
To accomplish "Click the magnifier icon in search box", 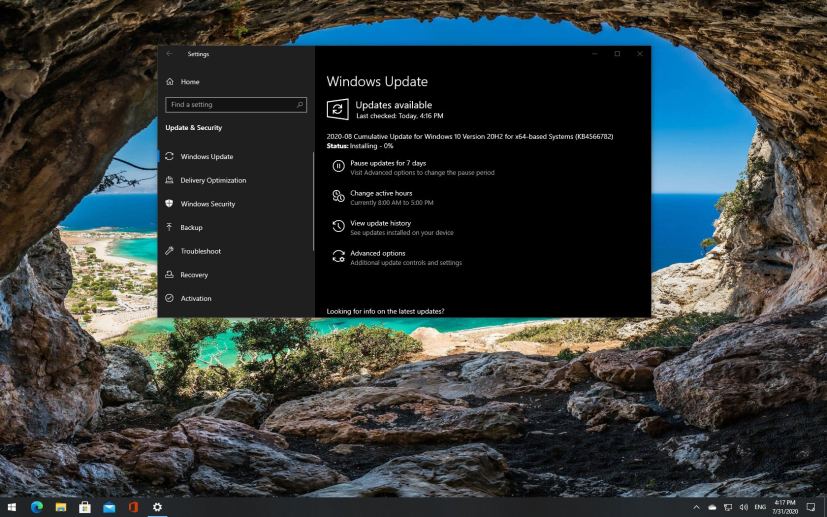I will point(300,104).
